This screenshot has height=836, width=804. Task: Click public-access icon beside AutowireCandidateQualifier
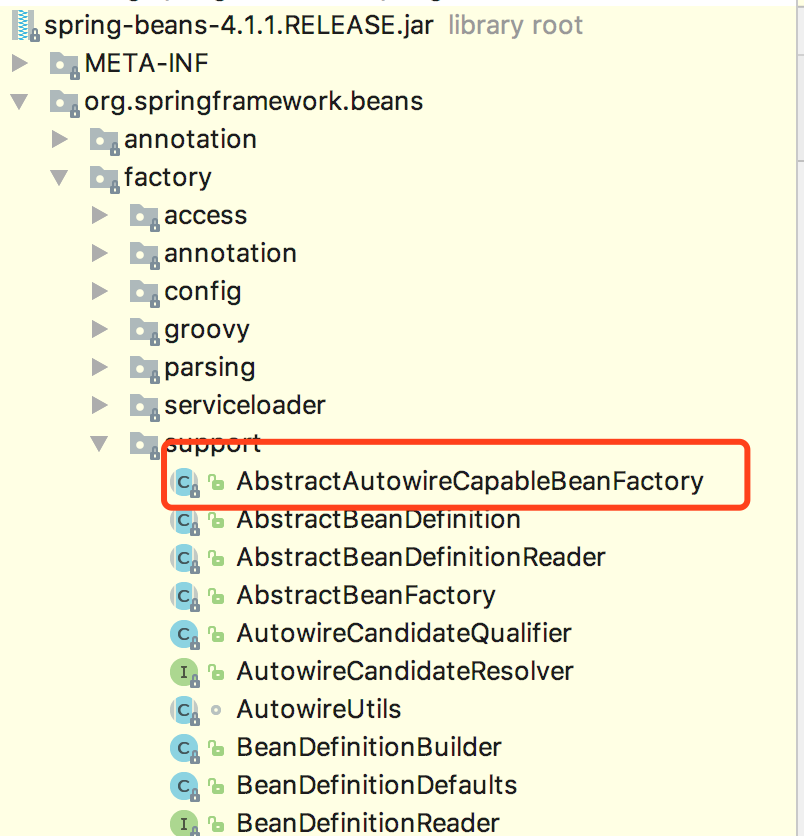(x=216, y=634)
